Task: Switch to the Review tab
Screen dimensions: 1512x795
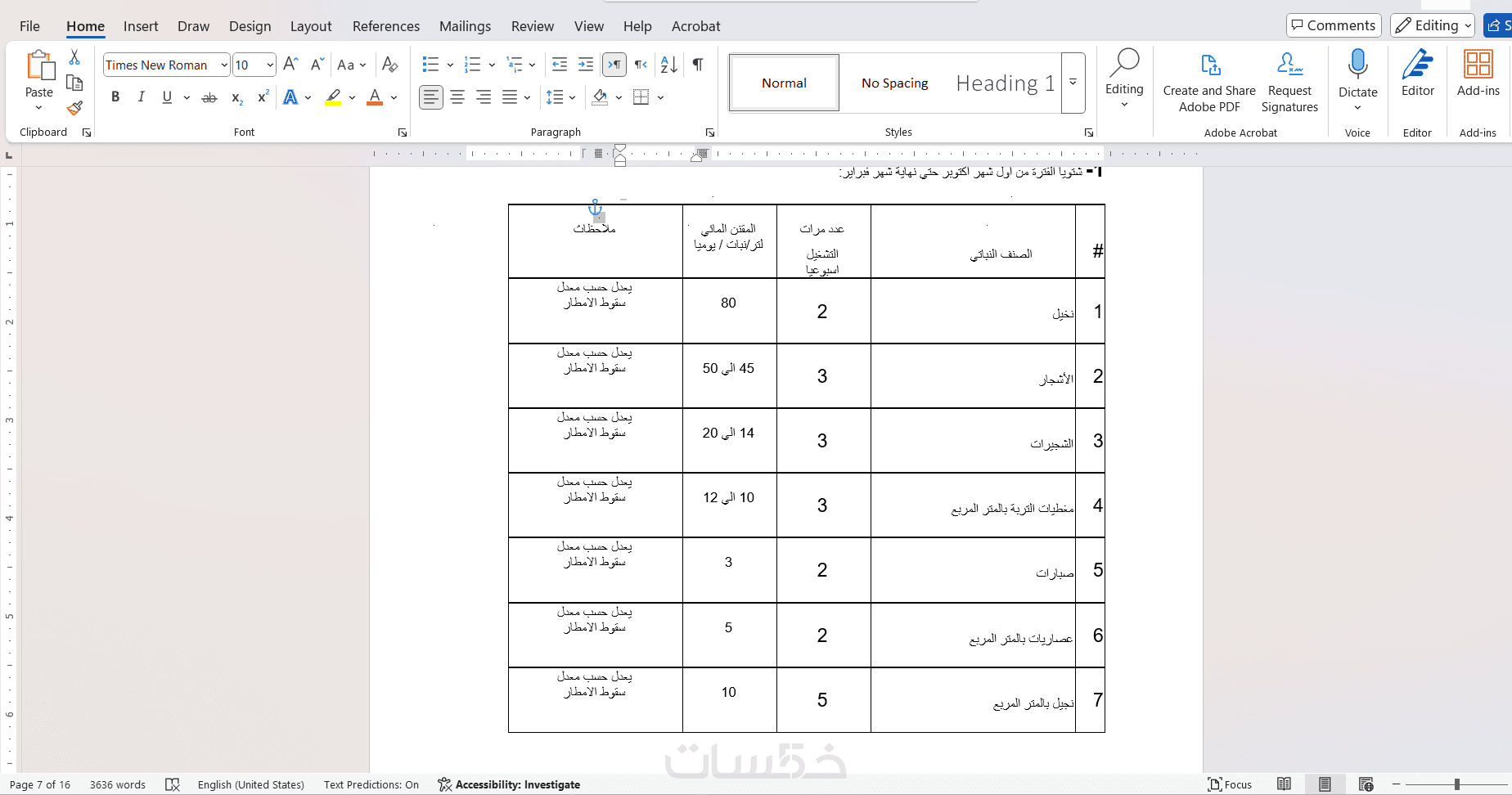Action: click(x=533, y=26)
